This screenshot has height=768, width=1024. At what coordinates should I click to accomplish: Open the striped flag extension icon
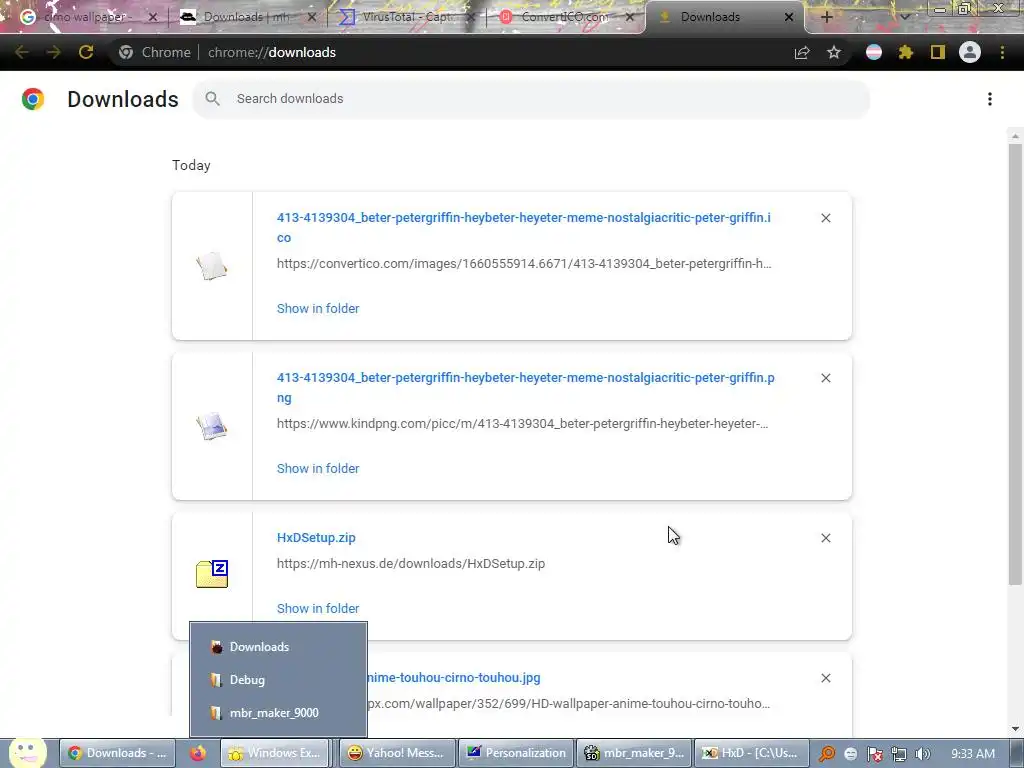pyautogui.click(x=874, y=52)
